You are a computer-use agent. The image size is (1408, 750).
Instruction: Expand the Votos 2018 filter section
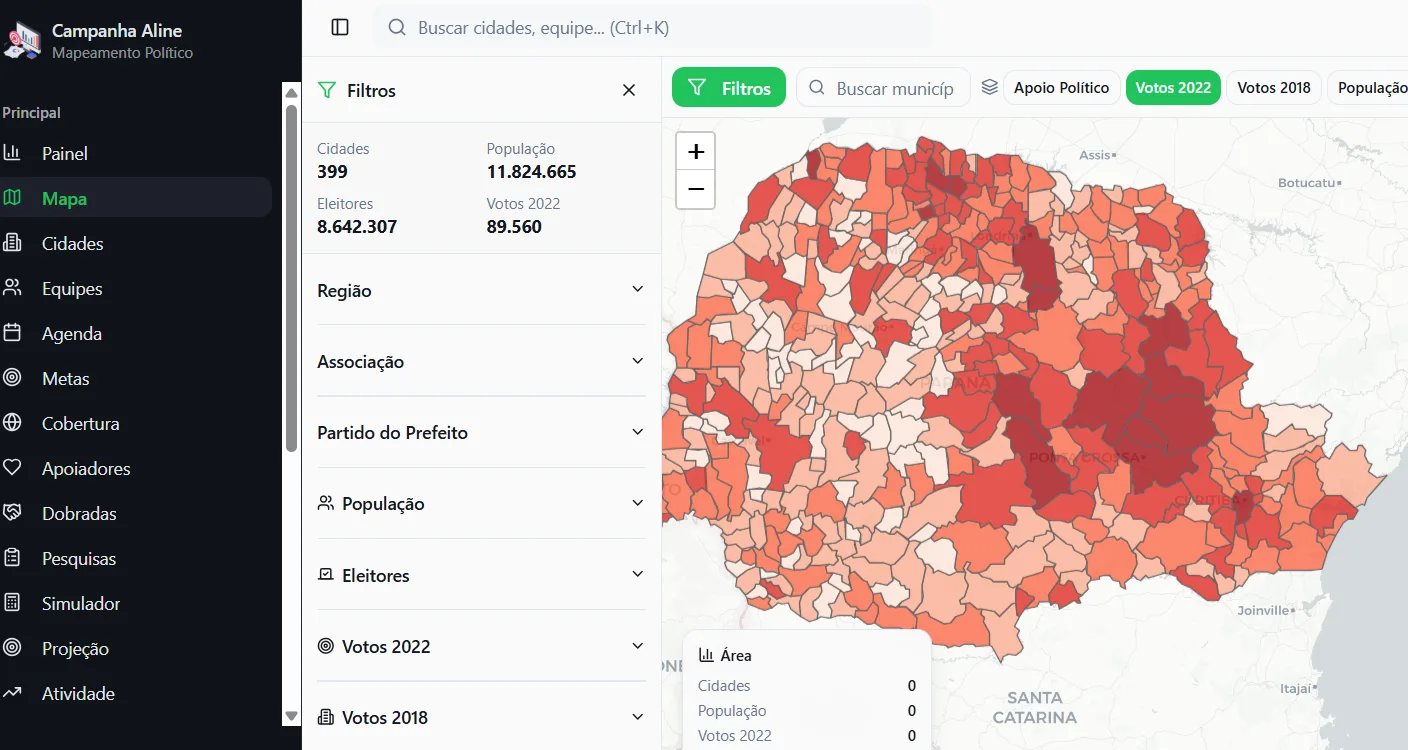(481, 717)
